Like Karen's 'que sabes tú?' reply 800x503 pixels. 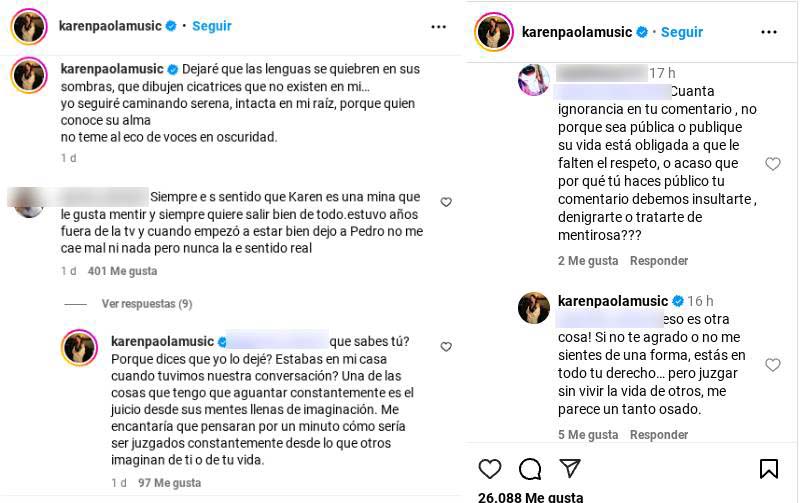click(446, 347)
